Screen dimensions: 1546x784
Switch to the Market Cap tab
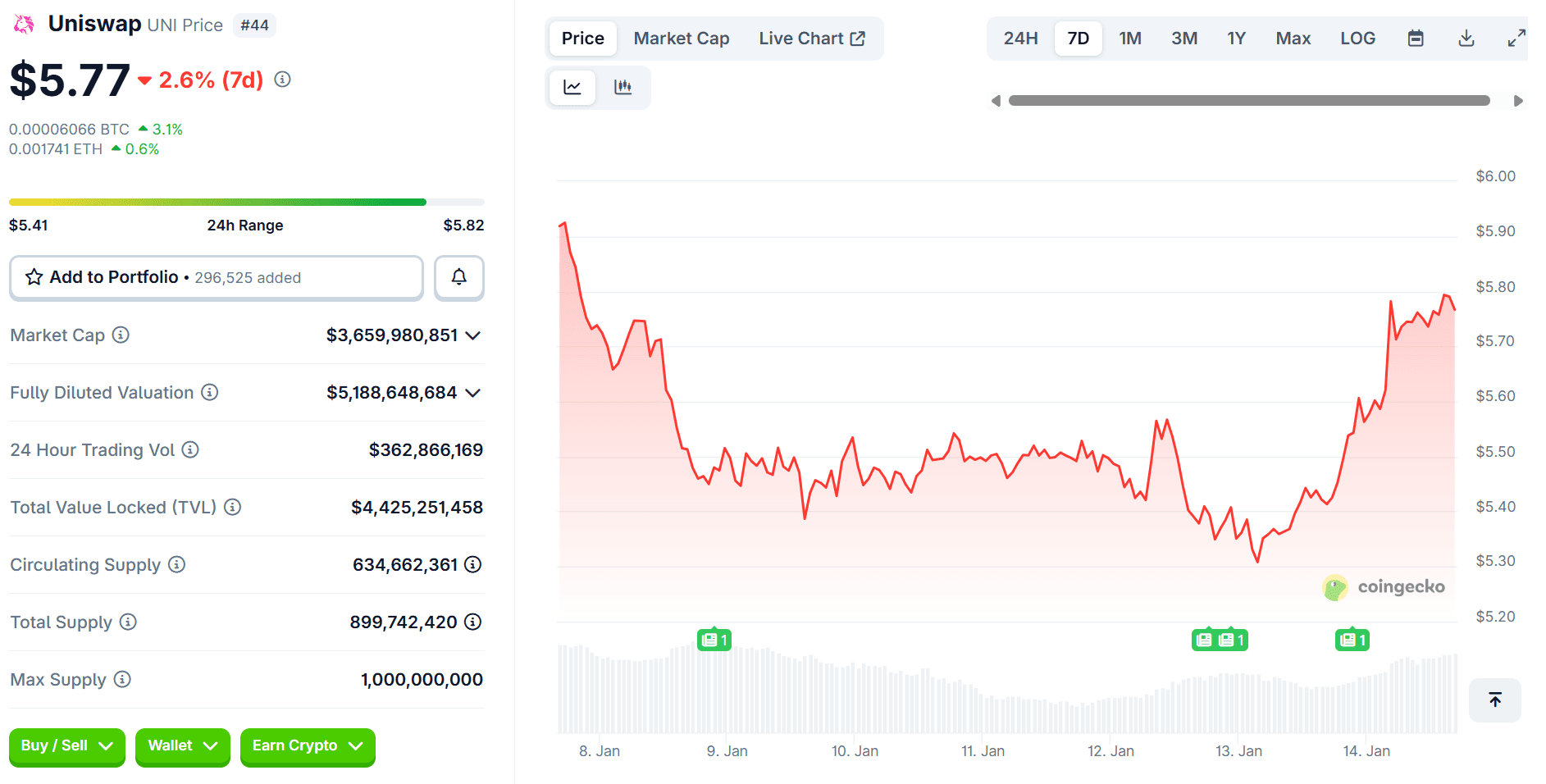pos(681,39)
